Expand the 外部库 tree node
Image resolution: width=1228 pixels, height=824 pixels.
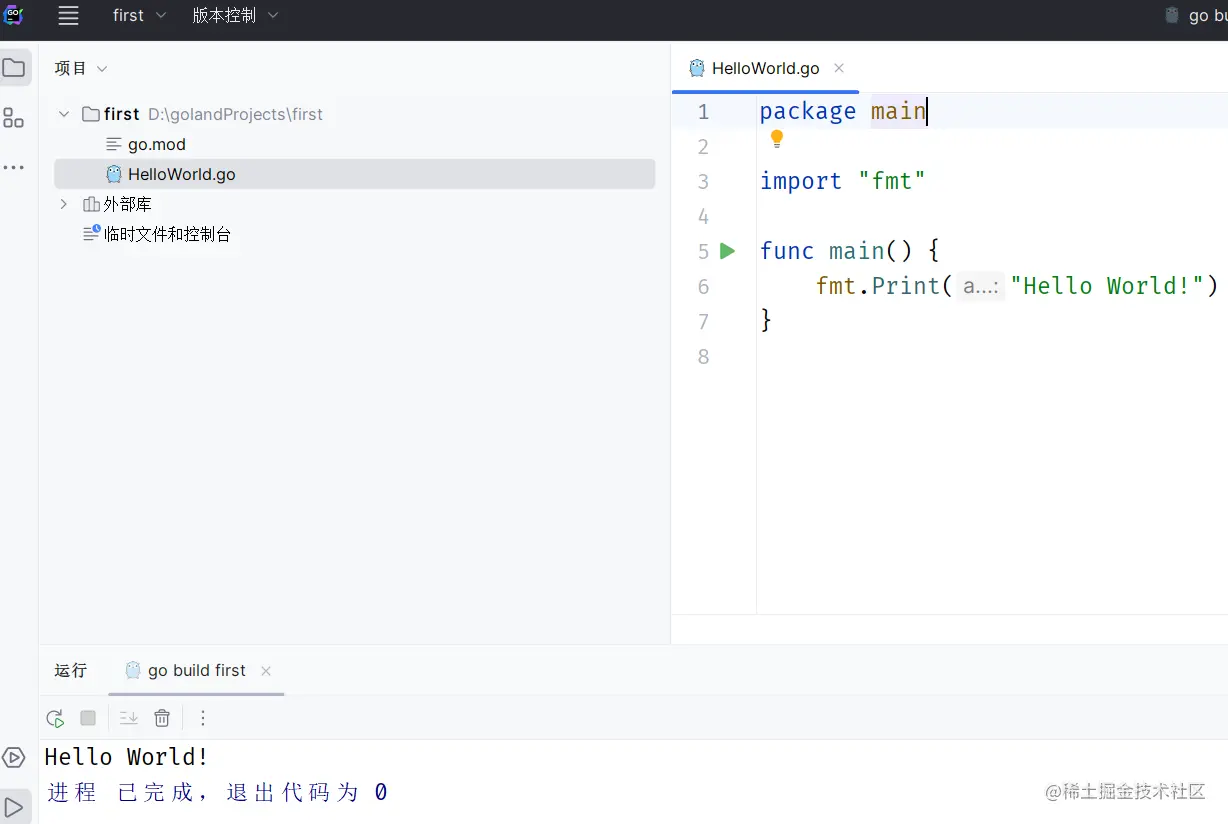click(64, 204)
